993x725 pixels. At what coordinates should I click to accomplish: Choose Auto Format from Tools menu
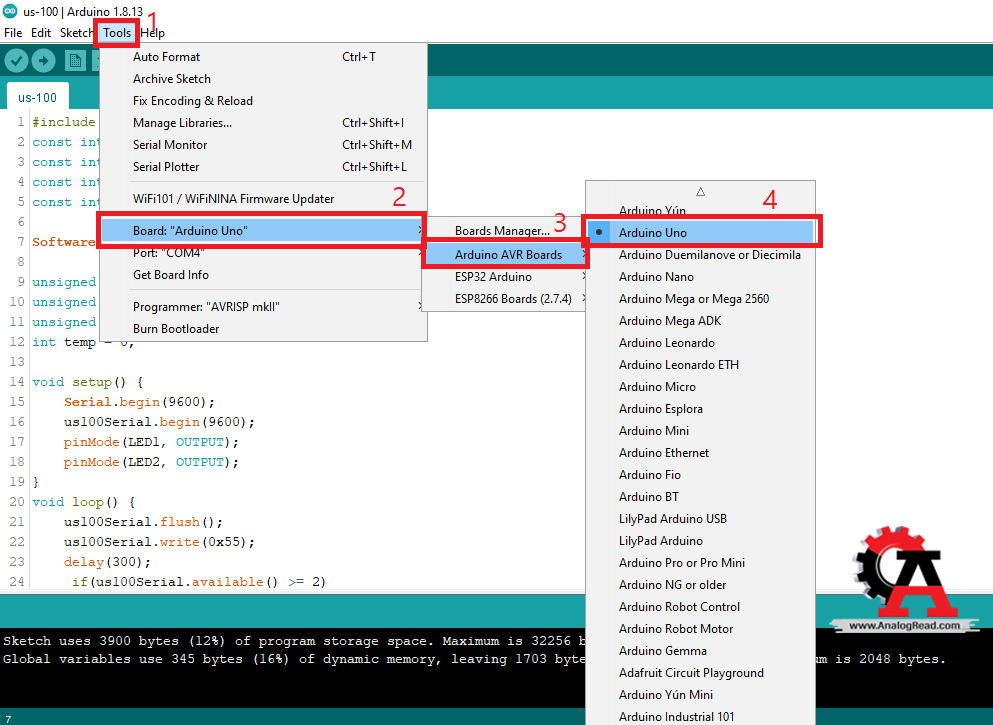pos(263,57)
